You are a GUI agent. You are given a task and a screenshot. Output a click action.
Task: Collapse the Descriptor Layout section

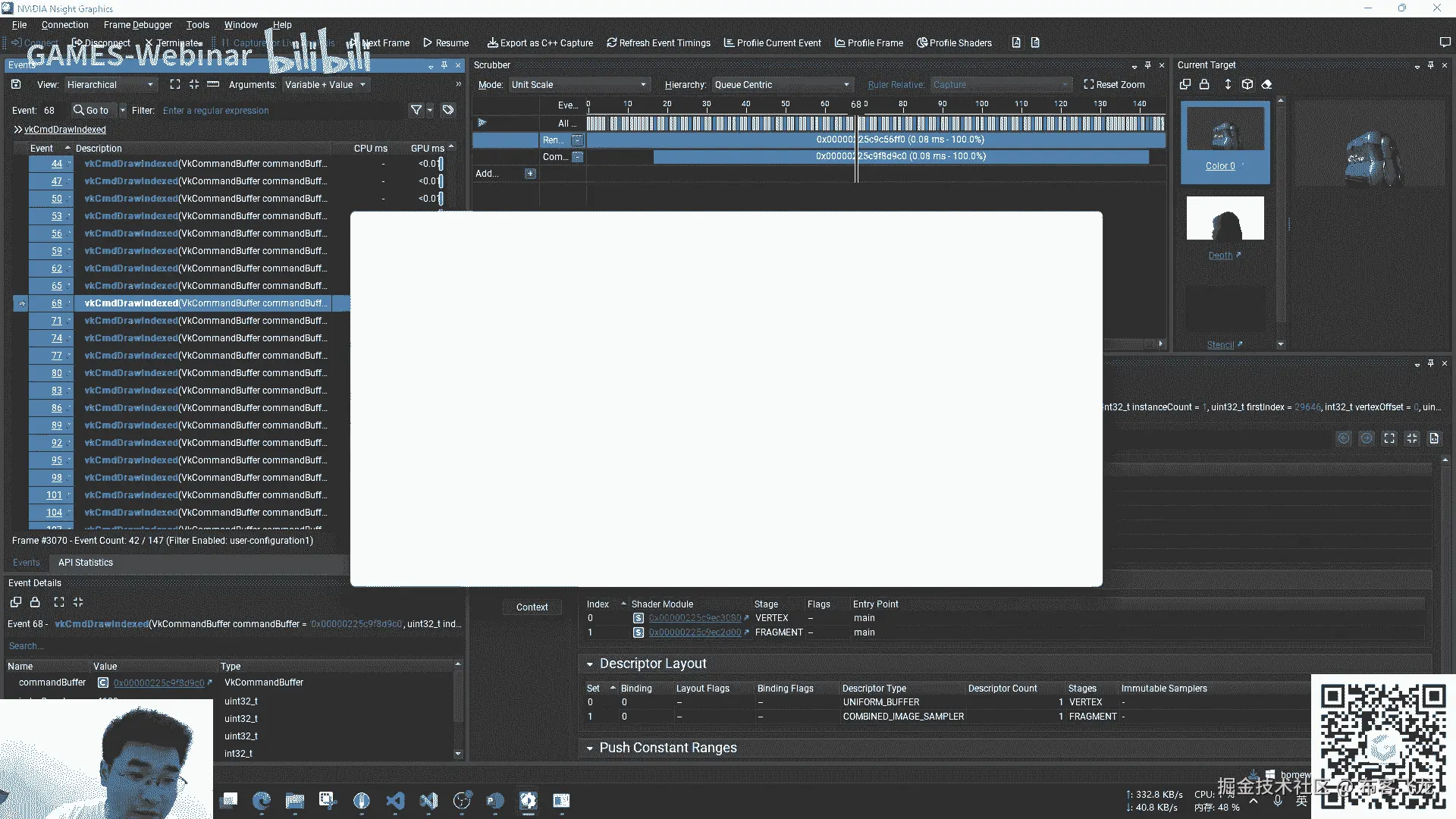coord(590,664)
